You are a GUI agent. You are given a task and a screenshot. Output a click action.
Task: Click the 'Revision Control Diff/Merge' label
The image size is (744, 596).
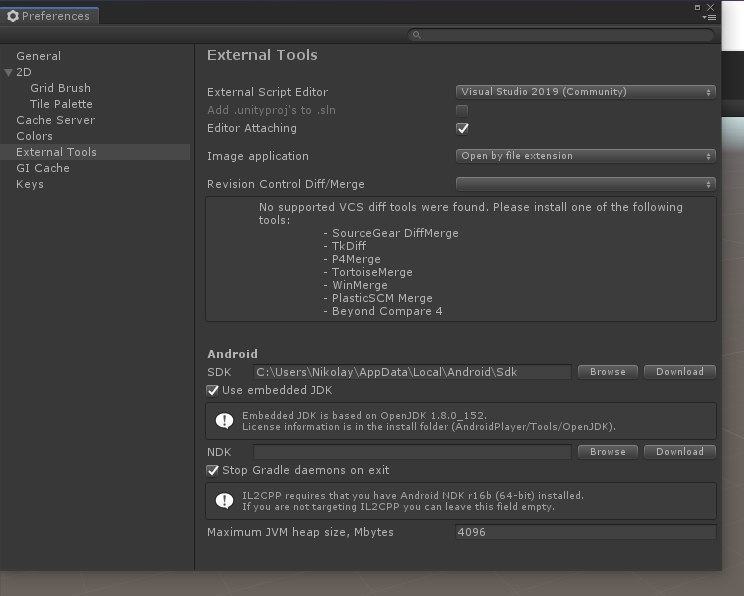tap(286, 184)
